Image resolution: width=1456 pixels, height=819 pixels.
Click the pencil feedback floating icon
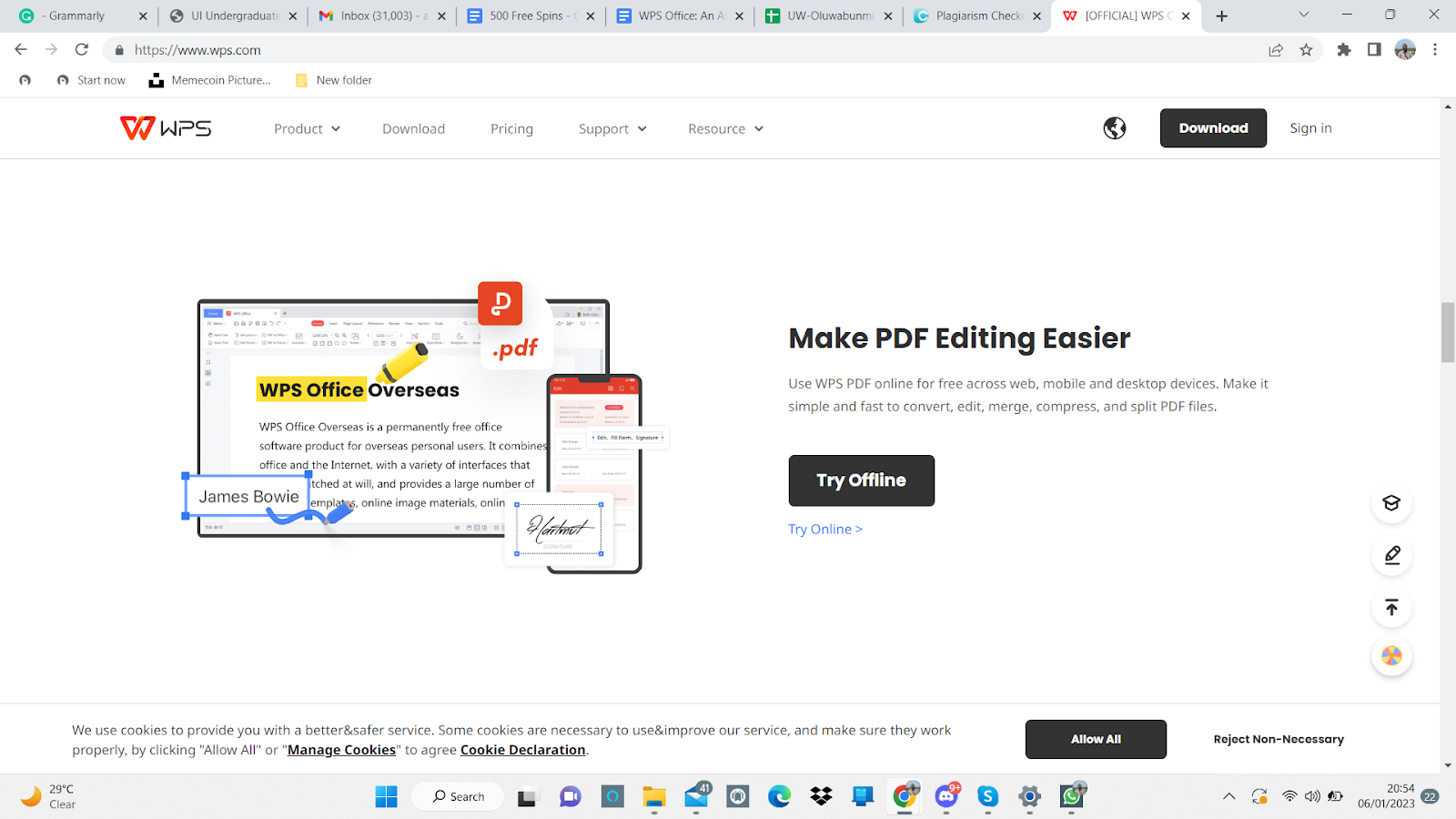(1391, 555)
